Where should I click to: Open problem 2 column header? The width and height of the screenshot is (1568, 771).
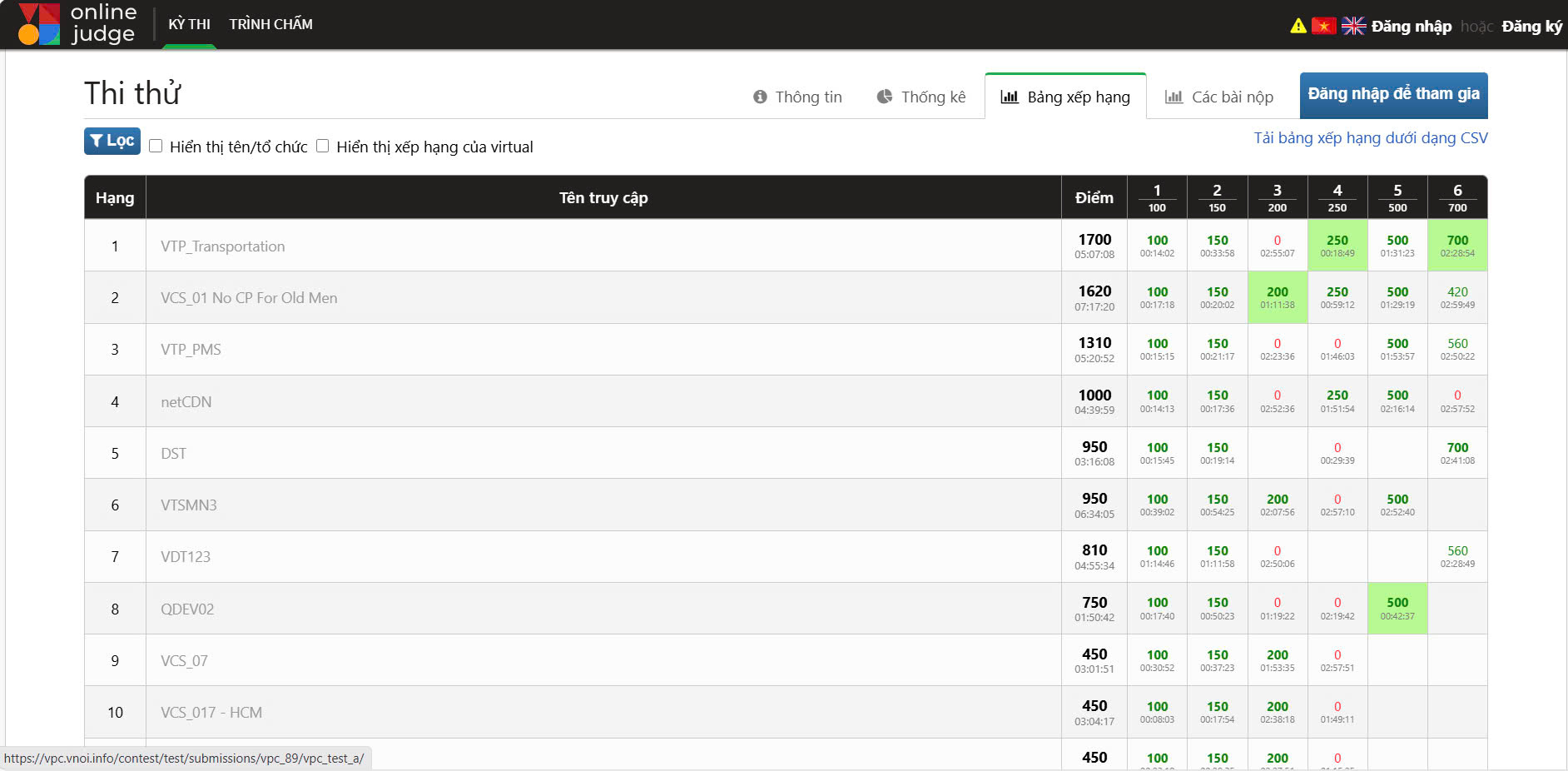(x=1217, y=197)
